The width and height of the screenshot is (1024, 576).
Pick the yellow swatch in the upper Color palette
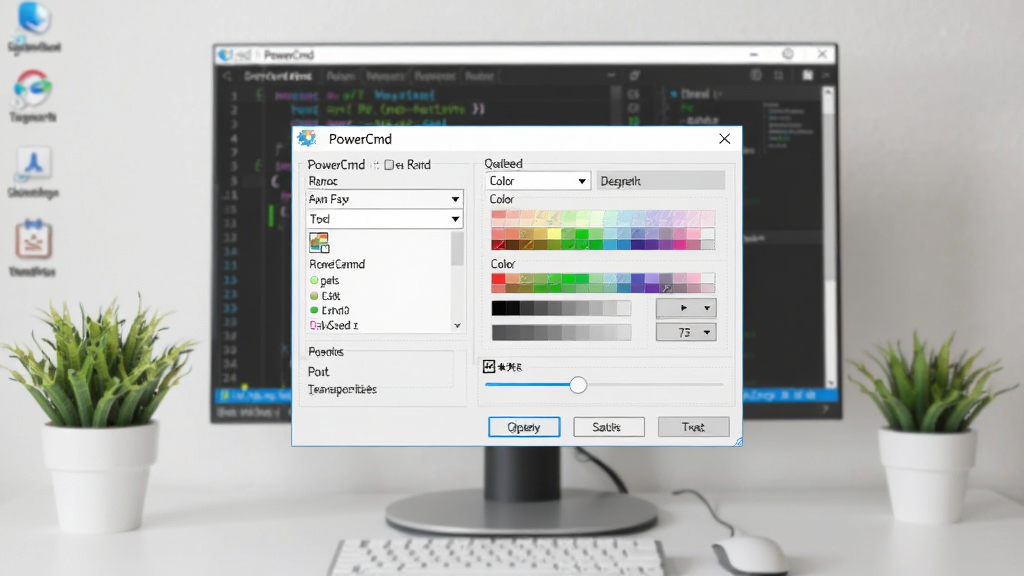(x=554, y=234)
